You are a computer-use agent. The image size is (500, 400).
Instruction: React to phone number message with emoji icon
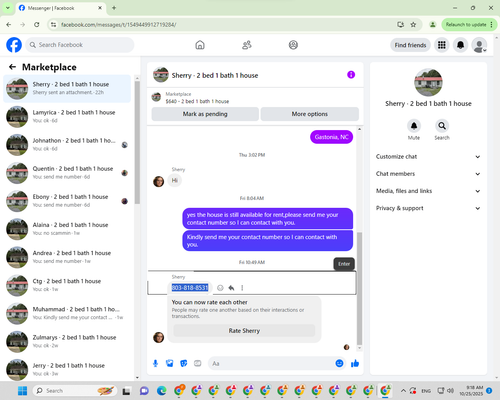click(220, 288)
